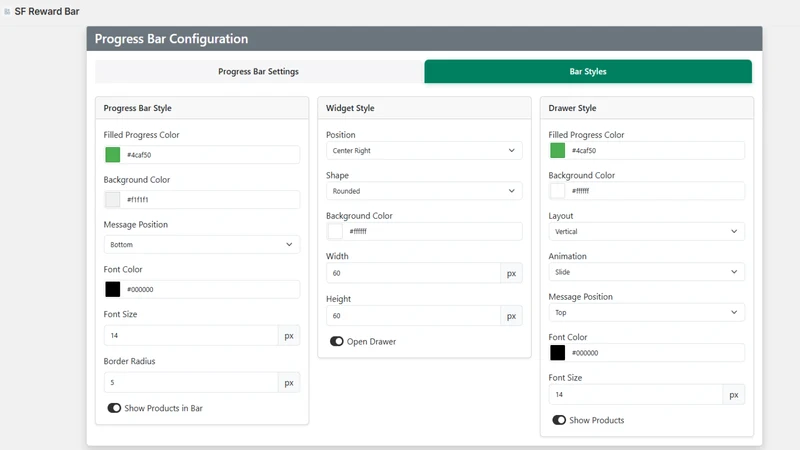This screenshot has height=450, width=800.
Task: Open Progress Bar Style background color swatch
Action: [113, 199]
